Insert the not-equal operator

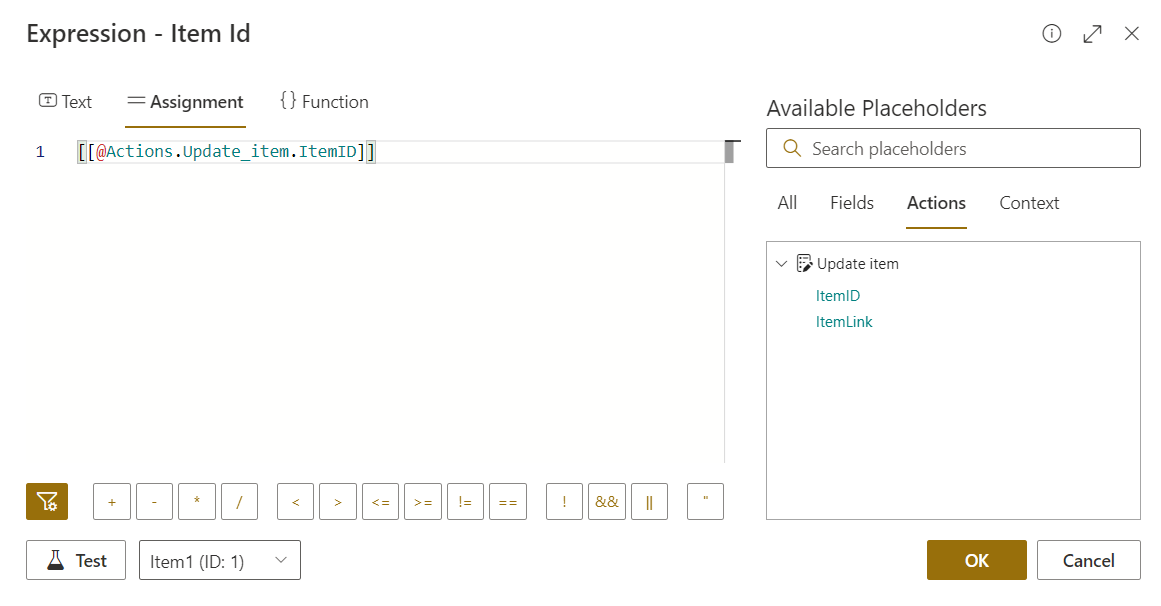click(x=465, y=502)
